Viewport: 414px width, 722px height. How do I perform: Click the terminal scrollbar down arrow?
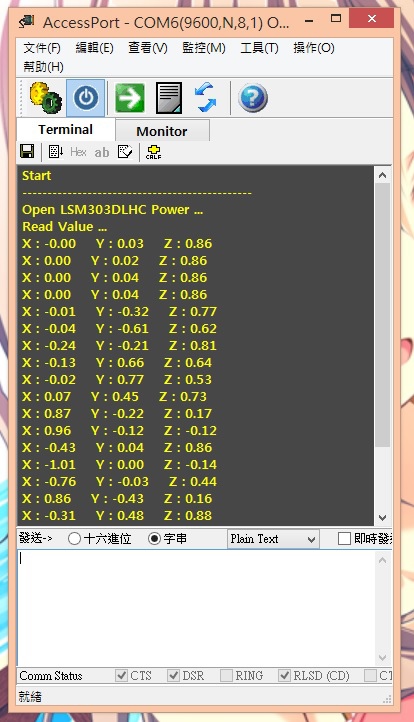(x=382, y=518)
